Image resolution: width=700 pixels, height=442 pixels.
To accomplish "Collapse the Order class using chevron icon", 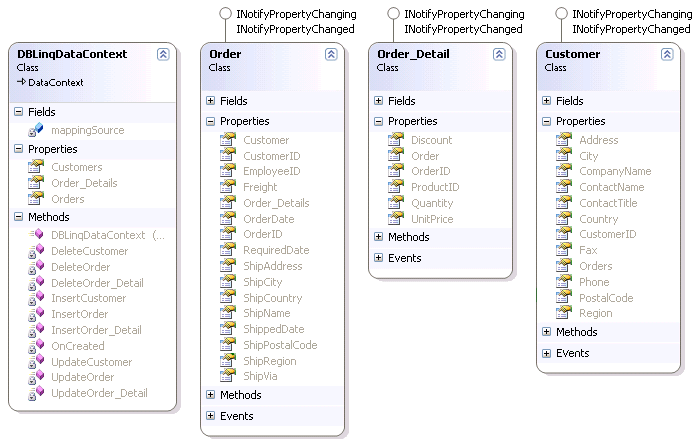I will [x=331, y=54].
